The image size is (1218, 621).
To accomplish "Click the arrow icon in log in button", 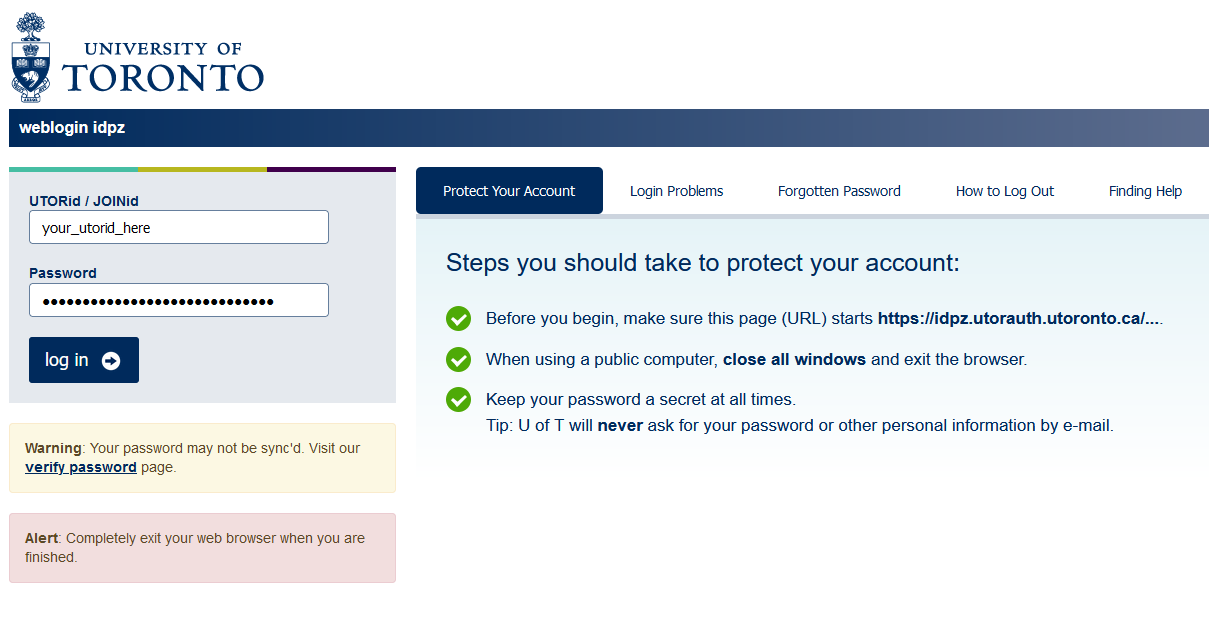I will 111,361.
